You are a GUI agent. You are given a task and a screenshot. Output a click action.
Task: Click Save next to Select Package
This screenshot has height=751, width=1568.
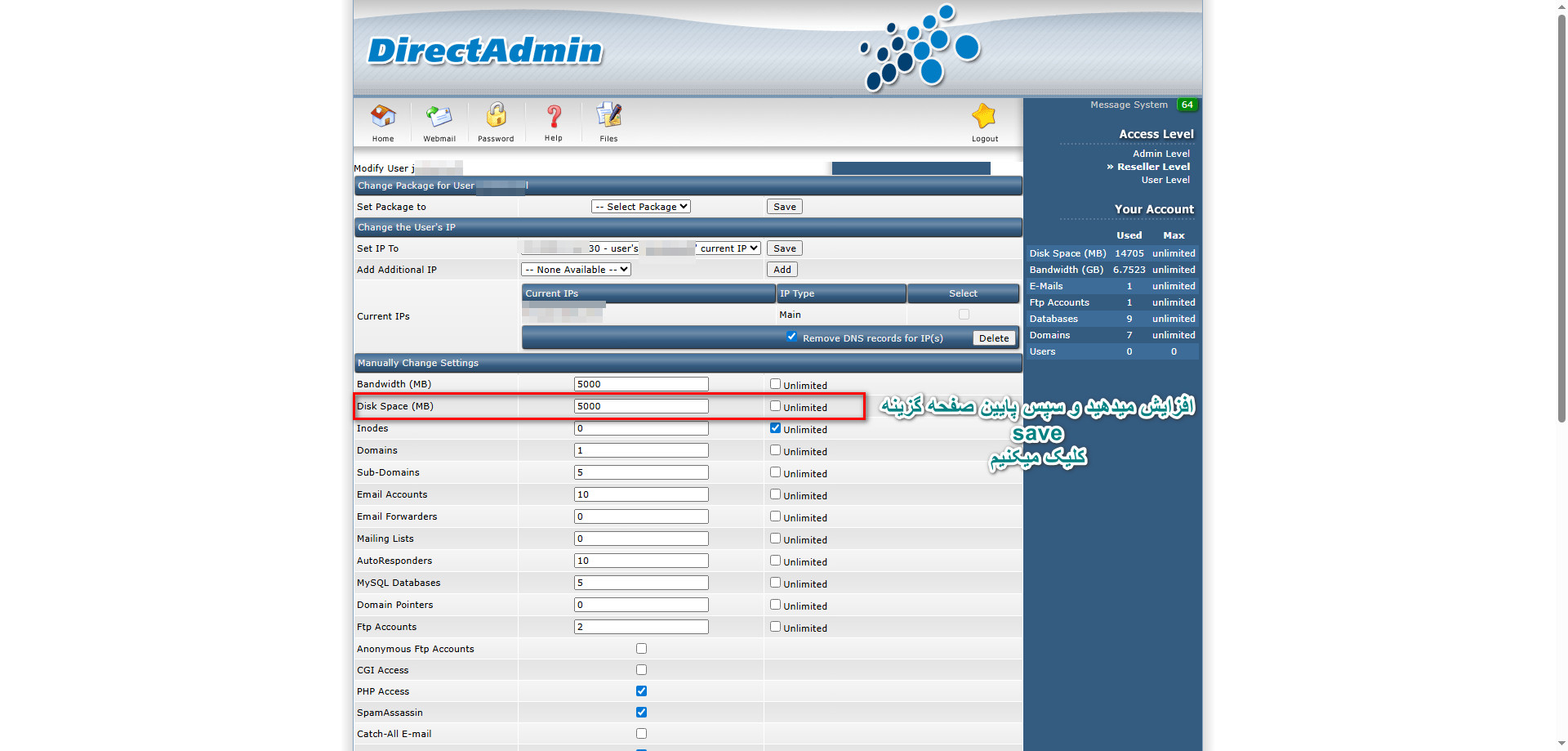tap(784, 207)
